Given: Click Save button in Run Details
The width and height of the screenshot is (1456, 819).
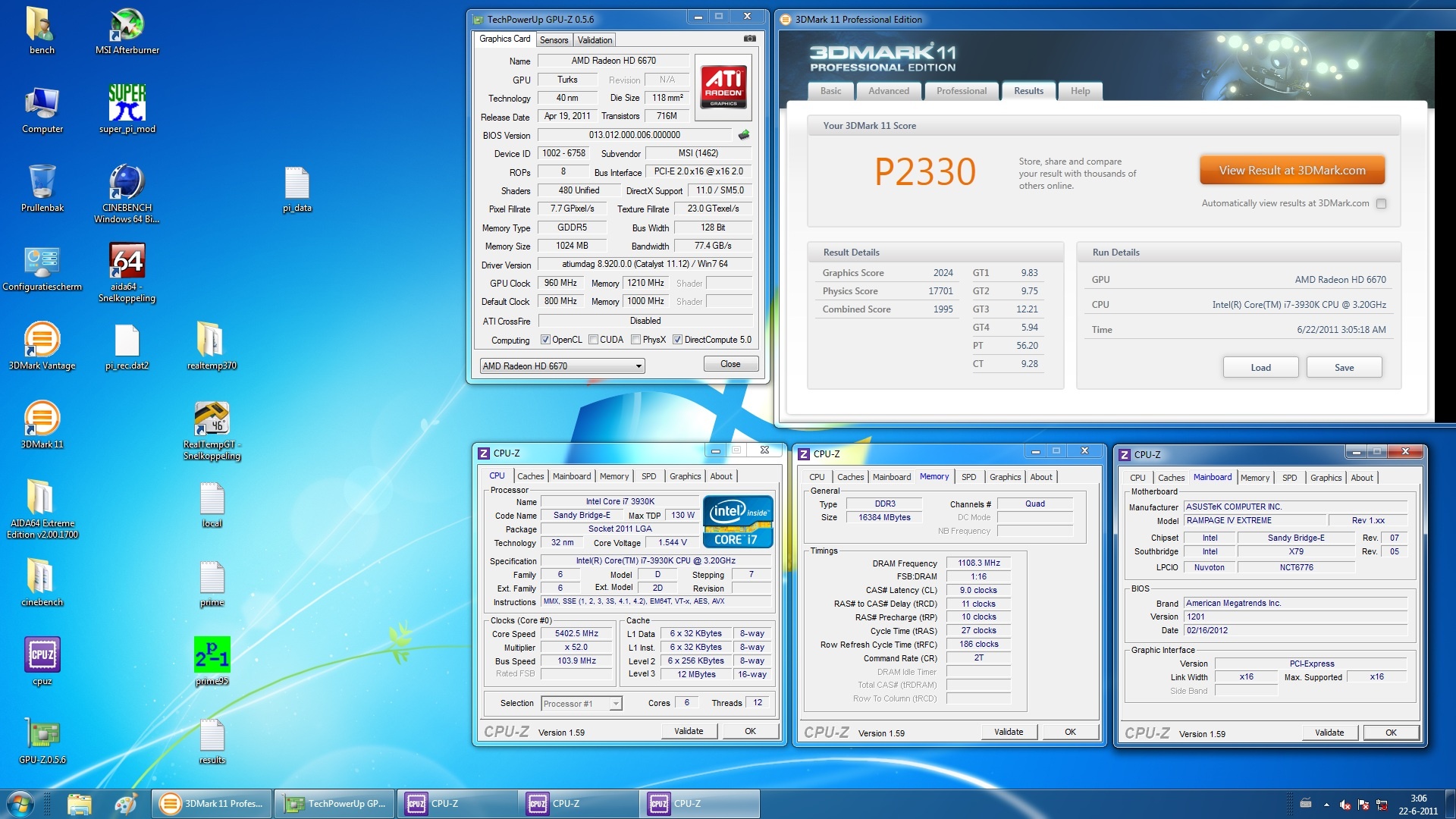Looking at the screenshot, I should click(x=1344, y=368).
